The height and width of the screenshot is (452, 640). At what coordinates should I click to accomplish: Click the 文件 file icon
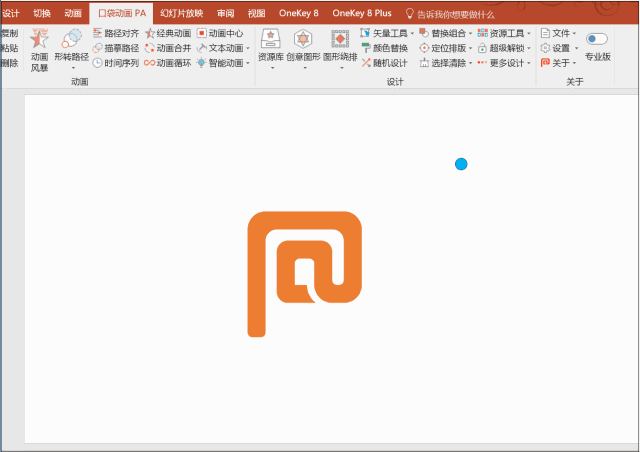pos(545,33)
